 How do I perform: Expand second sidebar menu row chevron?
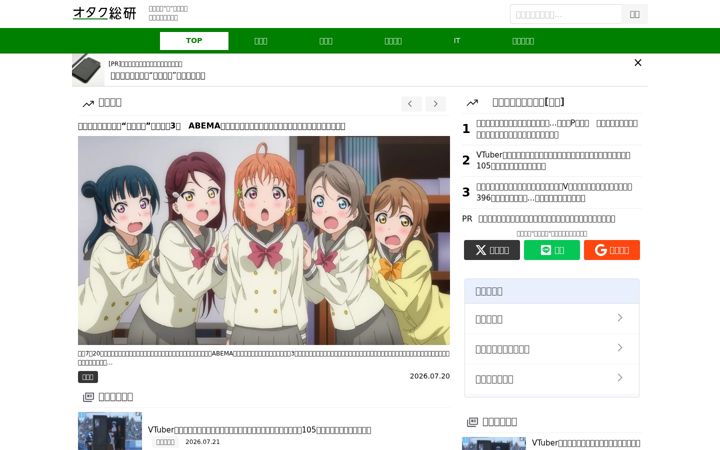[x=620, y=348]
